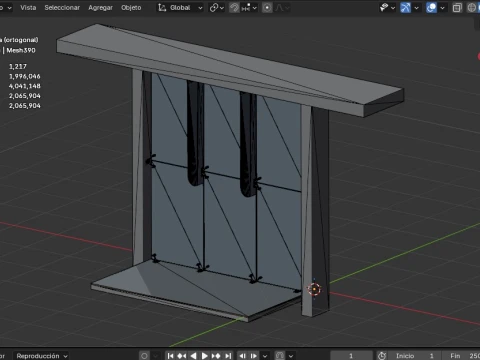The image size is (480, 360).
Task: Jump to the first frame
Action: (x=170, y=356)
